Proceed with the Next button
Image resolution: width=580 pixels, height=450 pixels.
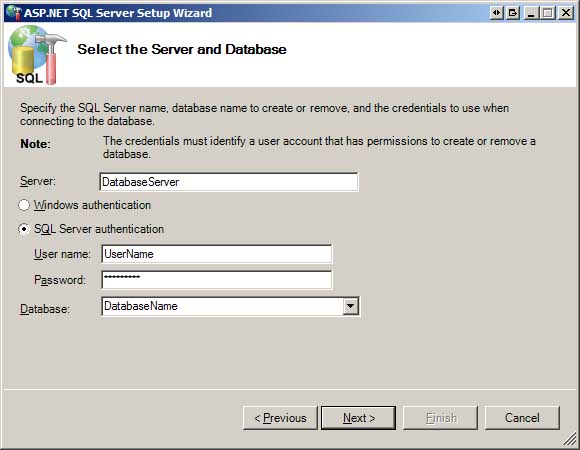[x=358, y=418]
